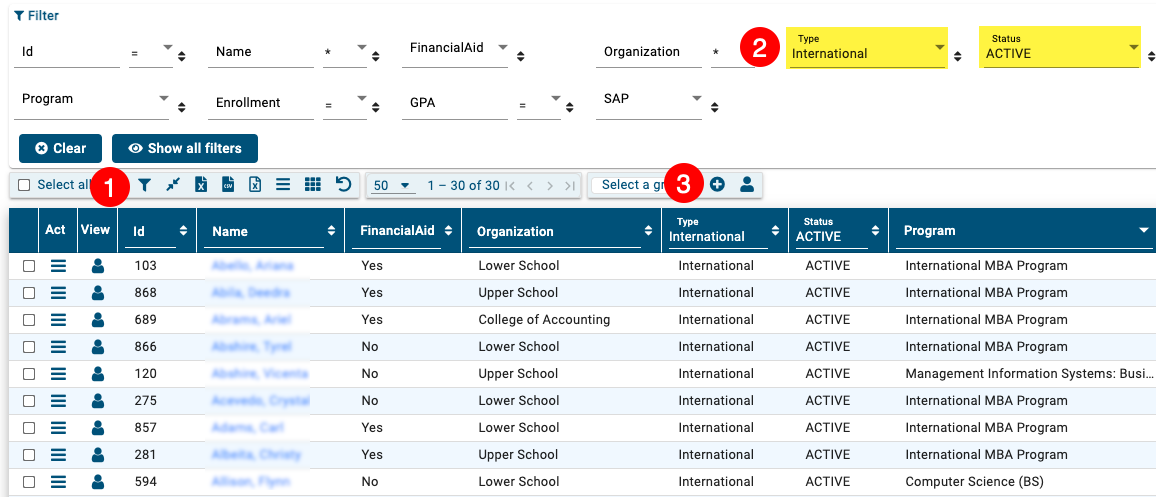Open the Status ACTIVE filter dropdown
The width and height of the screenshot is (1156, 497).
pos(1060,48)
